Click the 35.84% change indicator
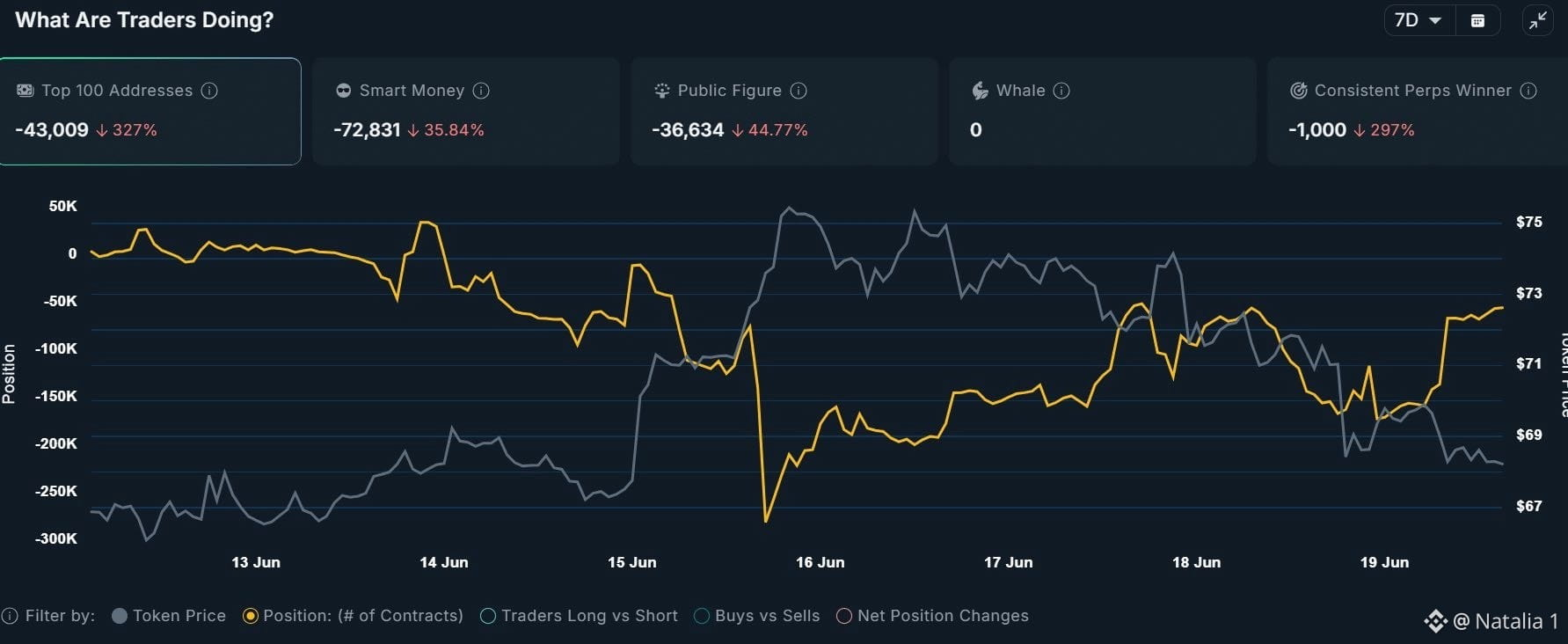 point(446,130)
